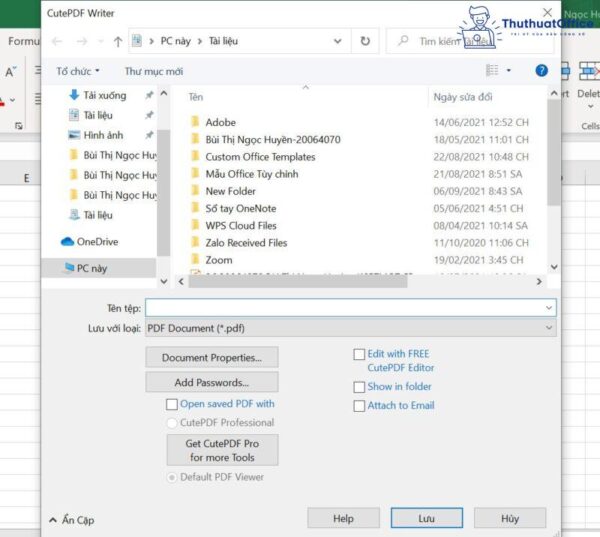Click PC này in the breadcrumb path
Image resolution: width=600 pixels, height=537 pixels.
tap(175, 41)
